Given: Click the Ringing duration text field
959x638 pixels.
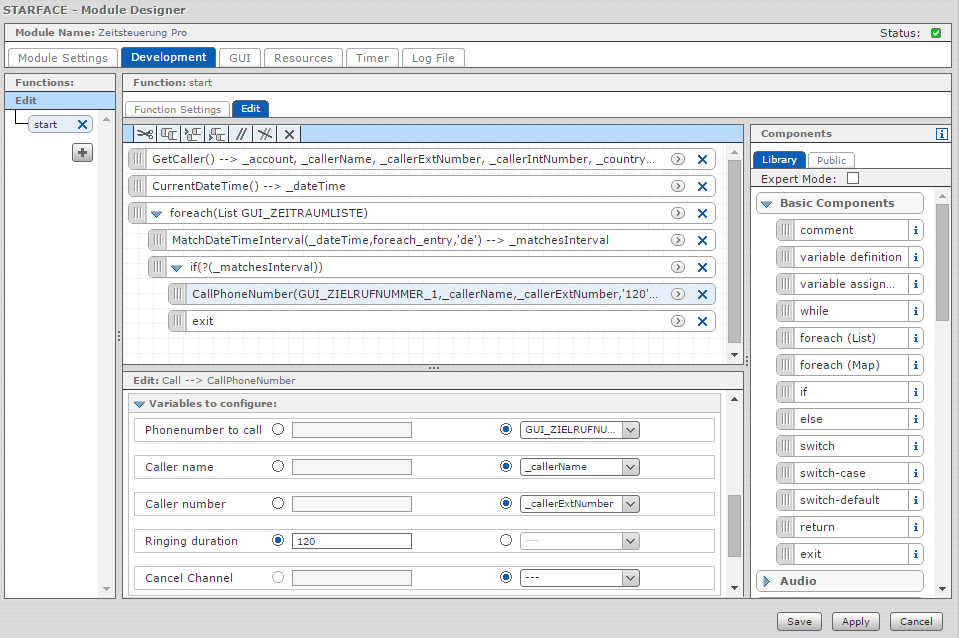Looking at the screenshot, I should (x=351, y=541).
